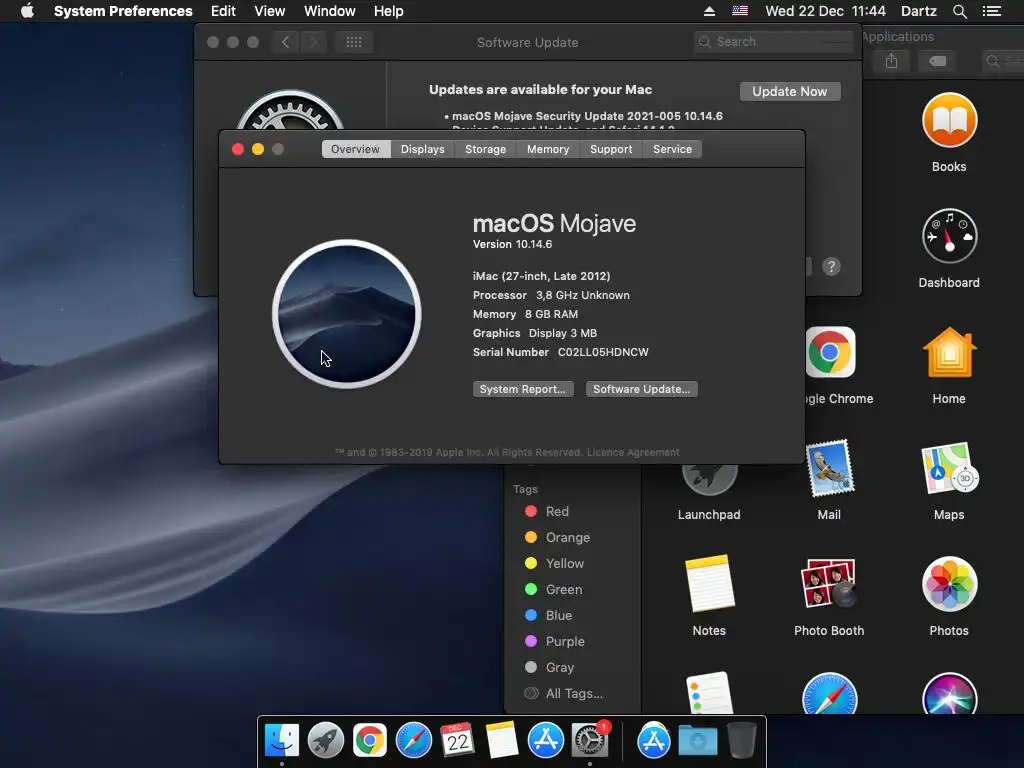Screen dimensions: 1024x768
Task: Open the Help menu
Action: (x=389, y=11)
